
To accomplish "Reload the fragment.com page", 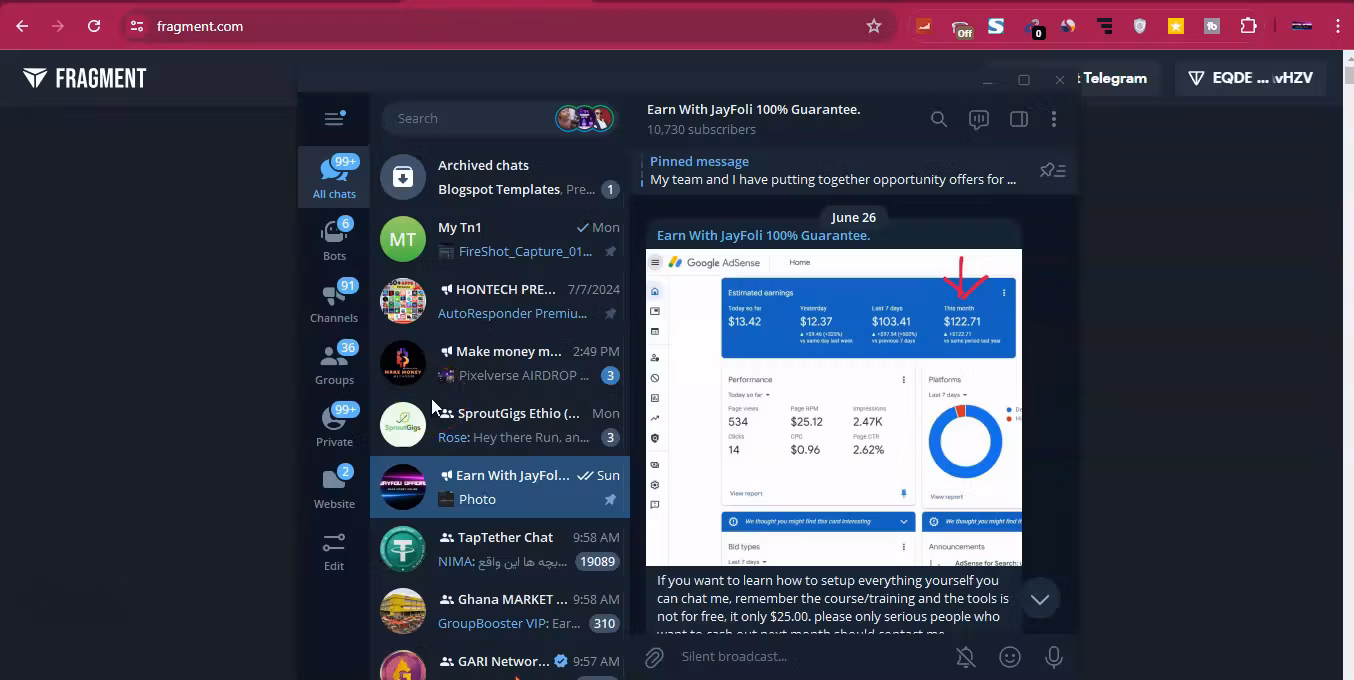I will (94, 26).
